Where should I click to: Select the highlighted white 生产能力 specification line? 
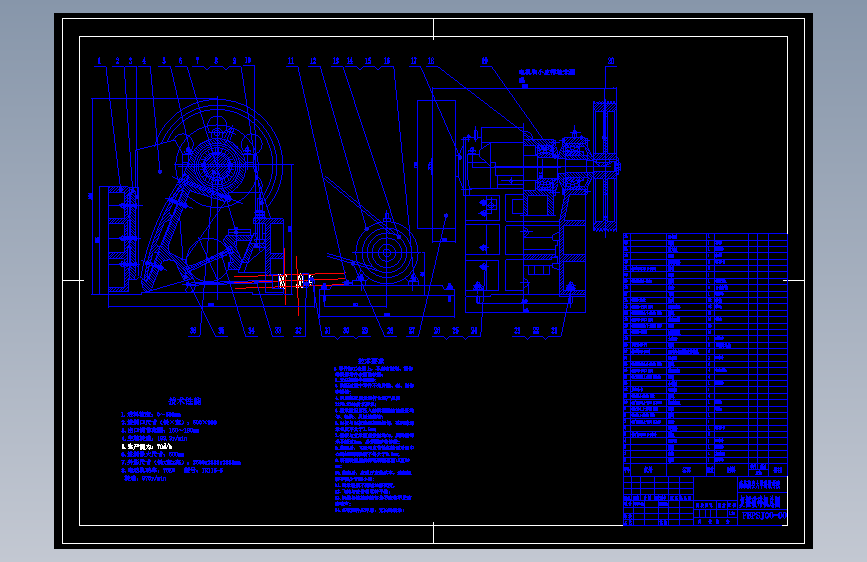click(147, 446)
